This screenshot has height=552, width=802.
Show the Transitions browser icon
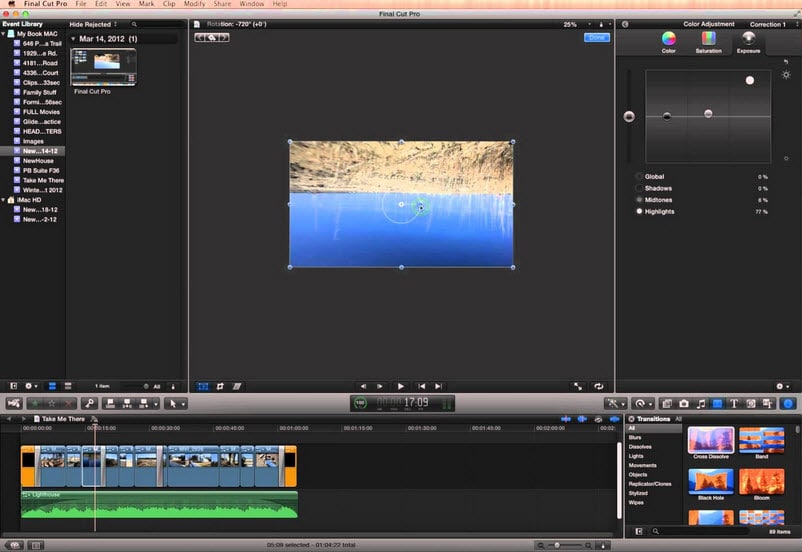tap(718, 404)
